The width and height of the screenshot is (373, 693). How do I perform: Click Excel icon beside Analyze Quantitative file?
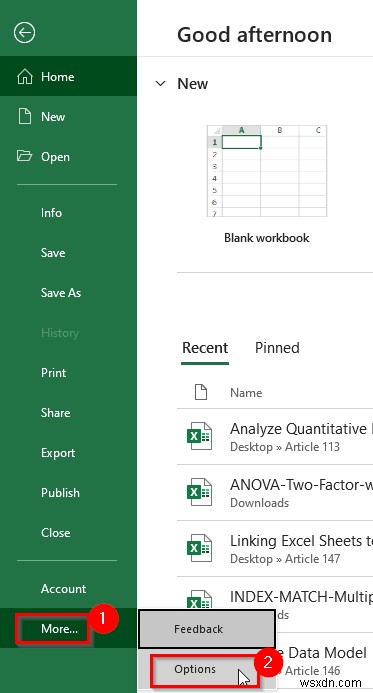click(199, 436)
